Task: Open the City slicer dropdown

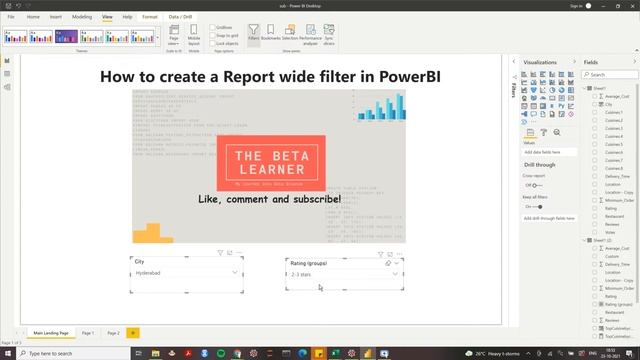Action: click(x=235, y=273)
